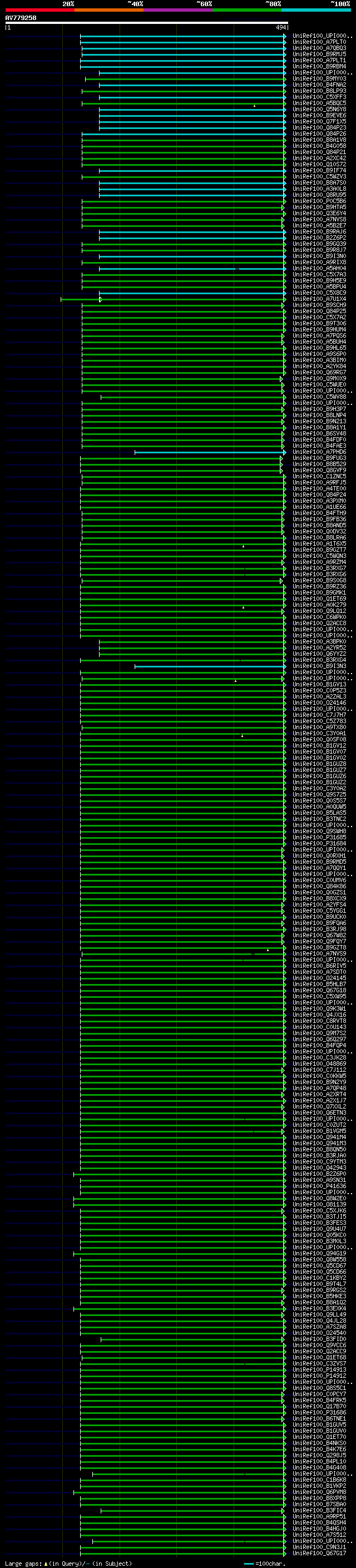Click hit label UniRef100_Q3E6Y4
The height and width of the screenshot is (1568, 356).
pyautogui.click(x=319, y=213)
